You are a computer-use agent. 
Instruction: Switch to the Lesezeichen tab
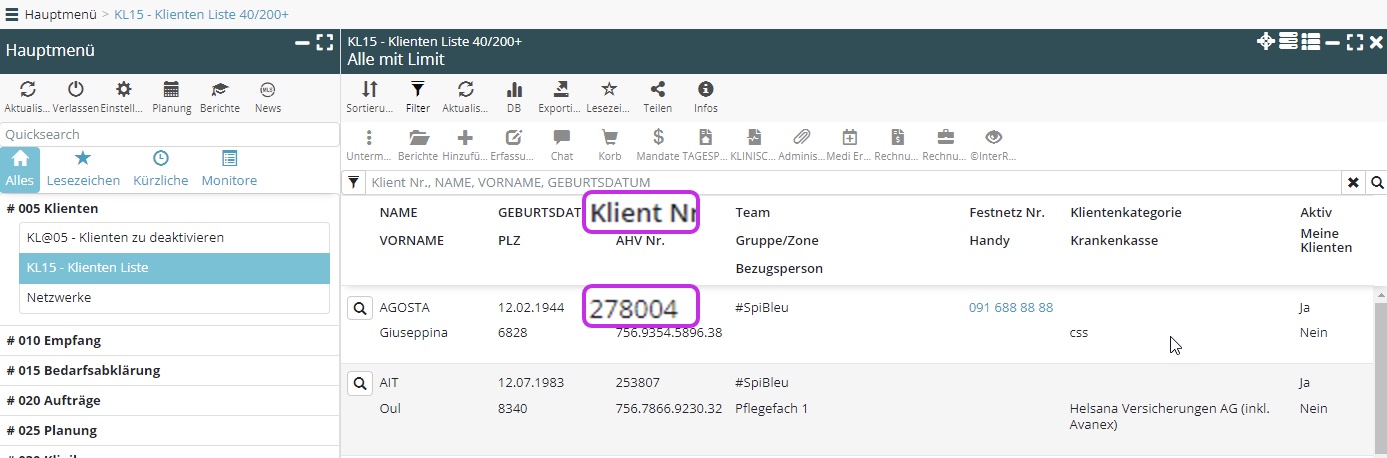pos(83,168)
